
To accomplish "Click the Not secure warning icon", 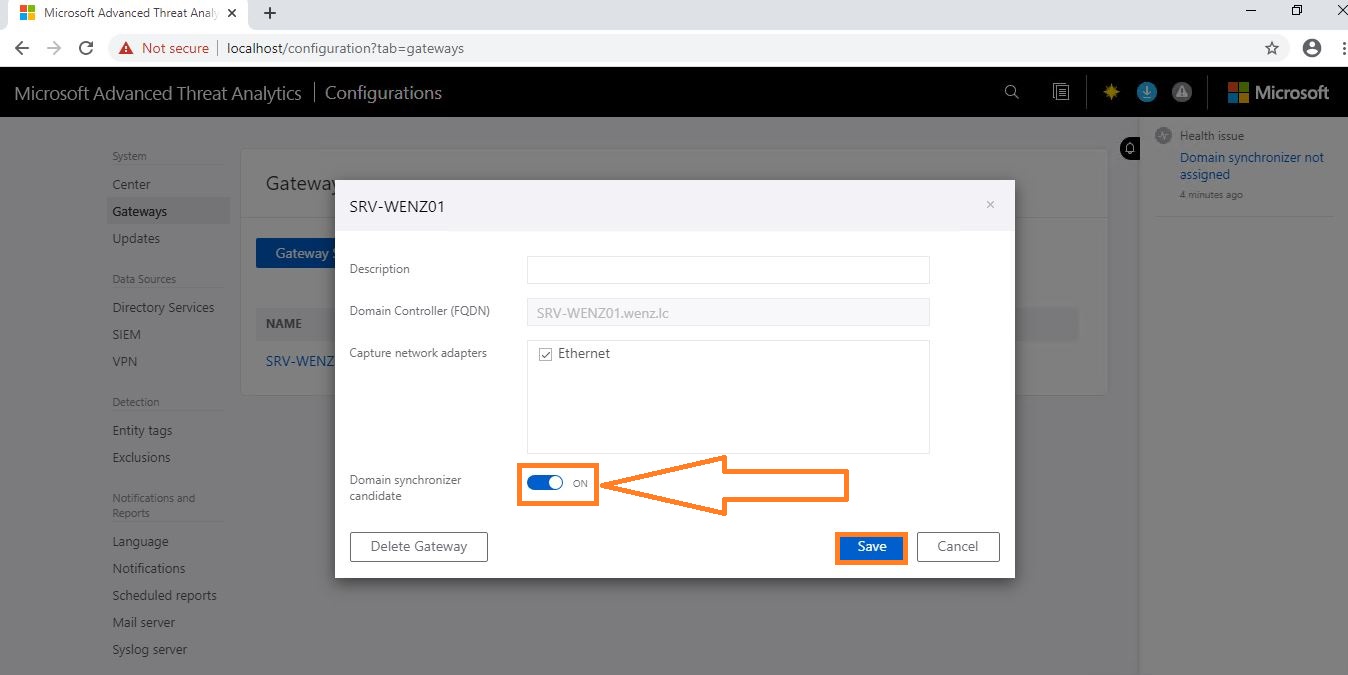I will pos(126,48).
